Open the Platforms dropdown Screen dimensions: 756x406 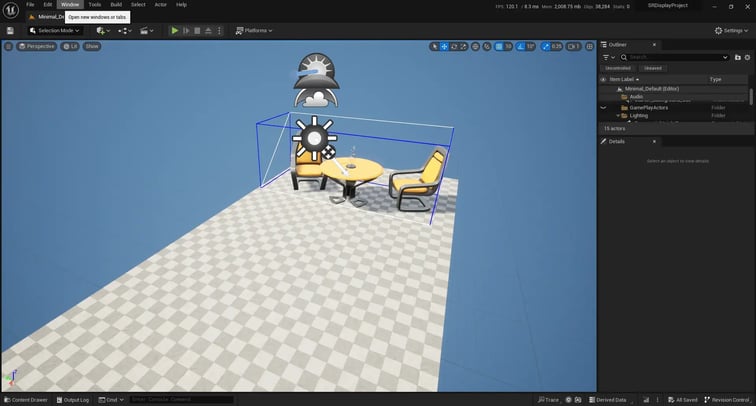click(254, 30)
